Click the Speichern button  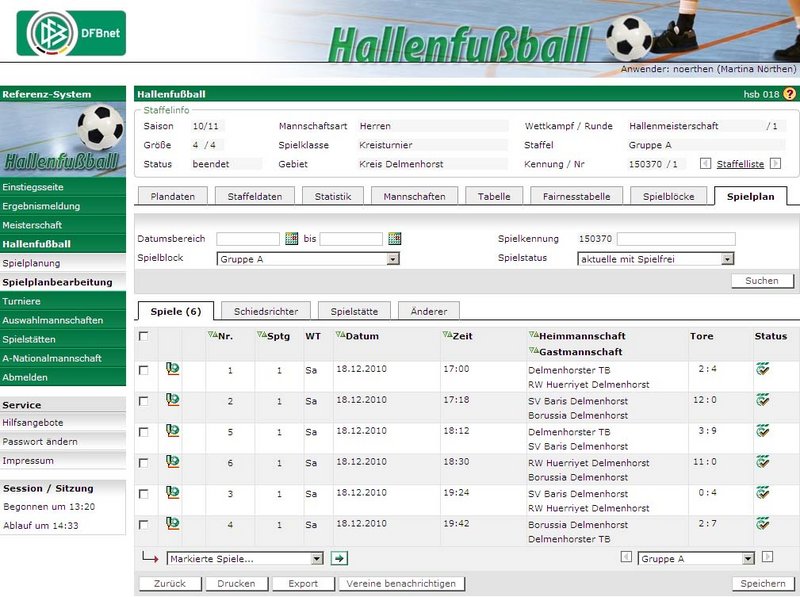762,584
